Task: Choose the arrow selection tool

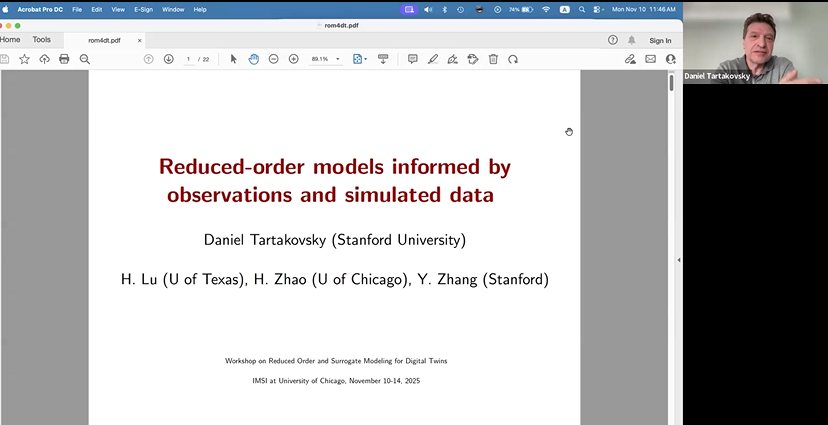Action: click(x=234, y=59)
